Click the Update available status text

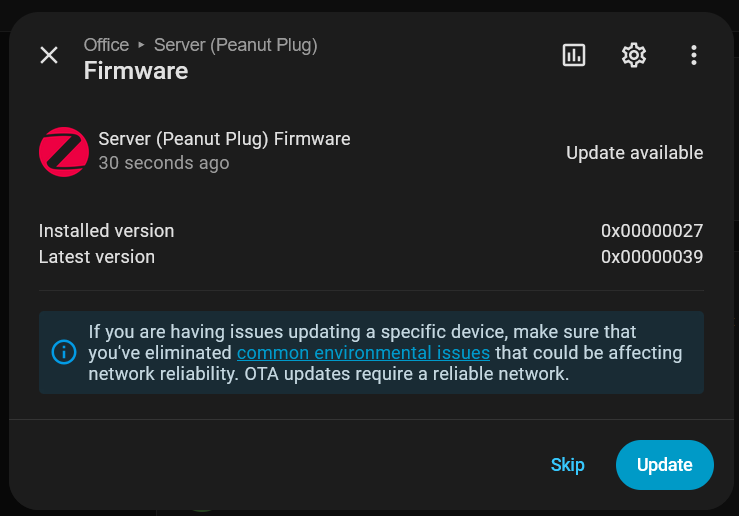pos(634,153)
